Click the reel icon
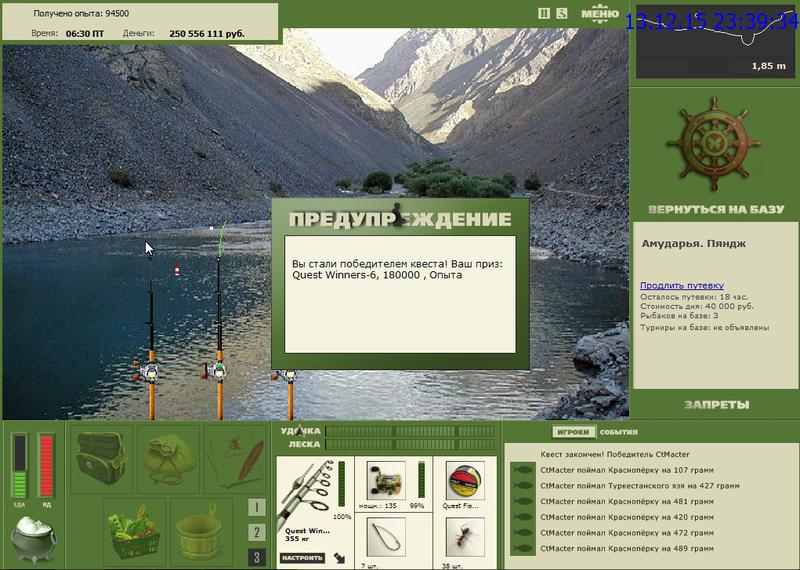 [x=386, y=480]
